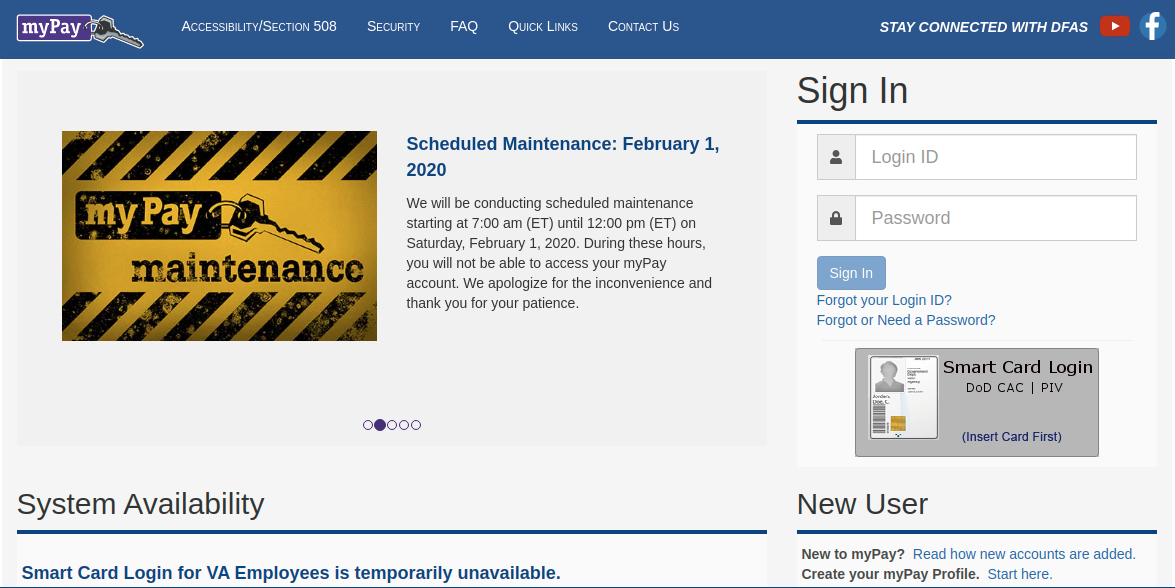This screenshot has width=1175, height=588.
Task: Click the user icon beside Login ID
Action: click(836, 157)
